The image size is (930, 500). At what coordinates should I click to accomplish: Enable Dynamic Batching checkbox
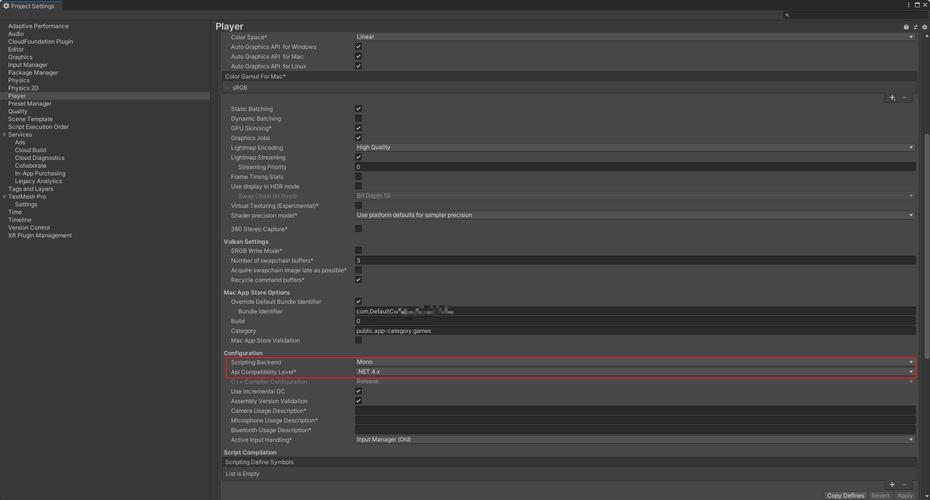358,119
